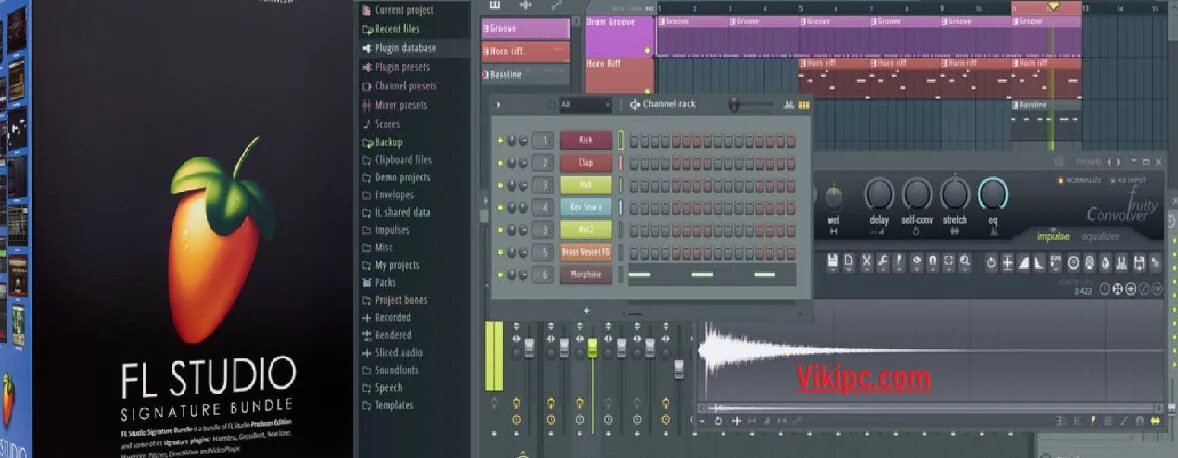
Task: Open the Kick channel button
Action: pos(585,140)
